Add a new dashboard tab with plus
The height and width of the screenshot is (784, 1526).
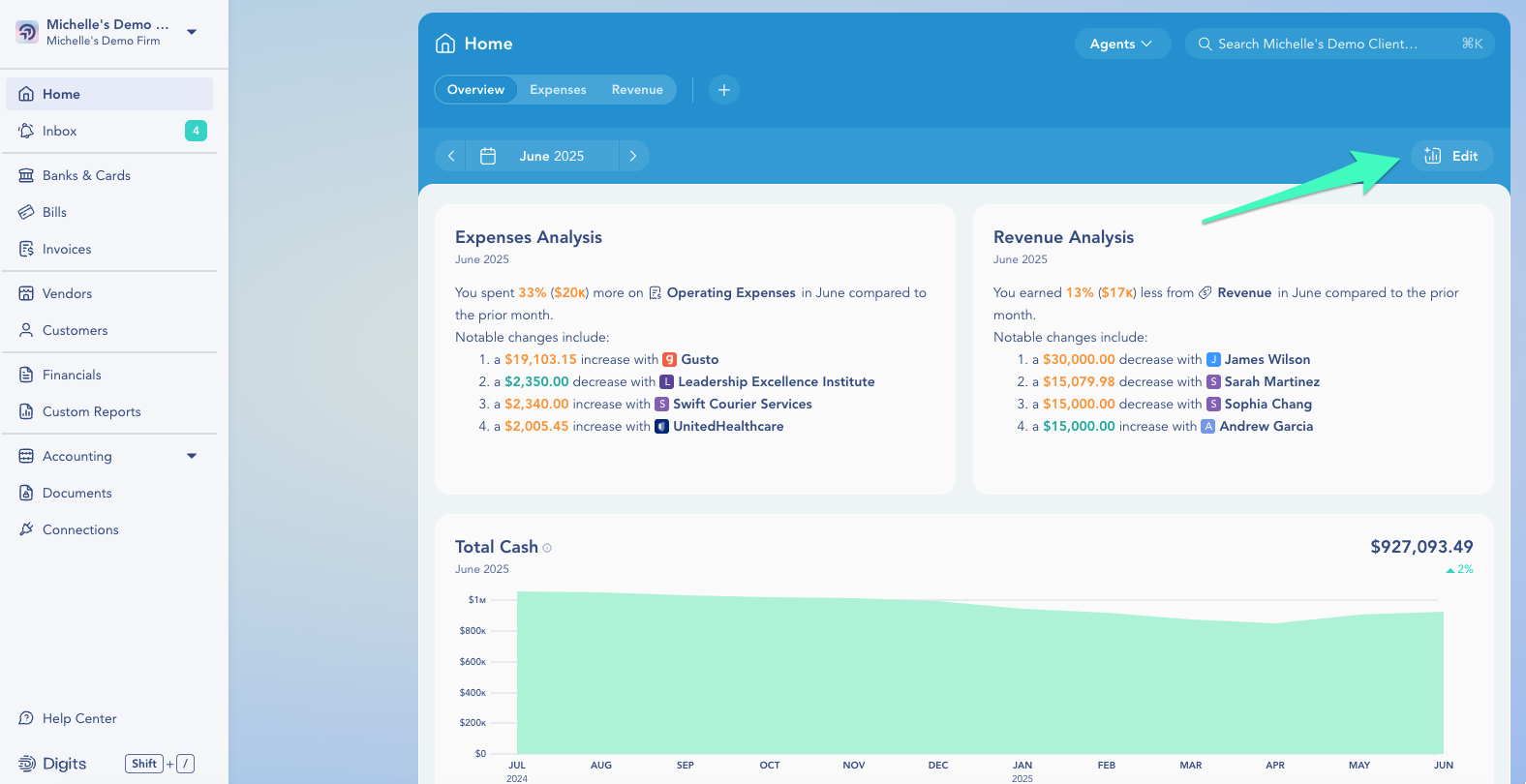coord(723,90)
